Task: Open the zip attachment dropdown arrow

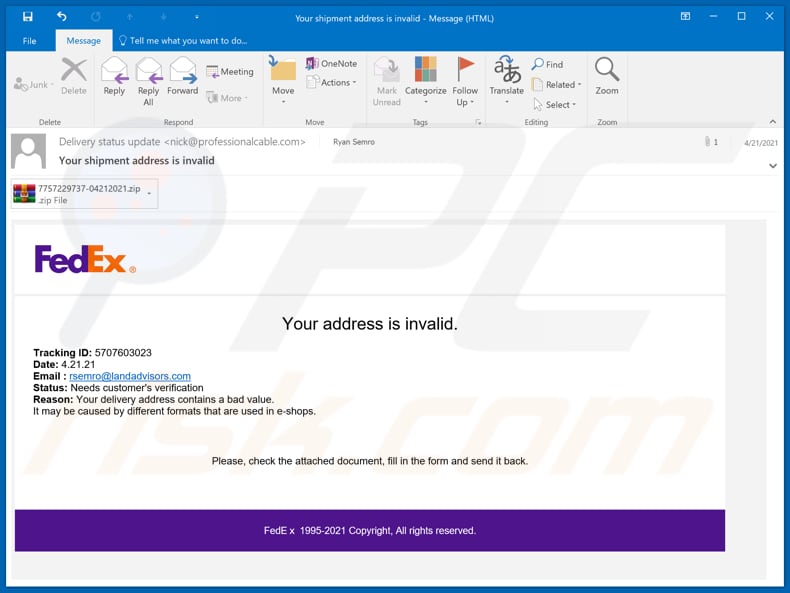Action: 150,194
